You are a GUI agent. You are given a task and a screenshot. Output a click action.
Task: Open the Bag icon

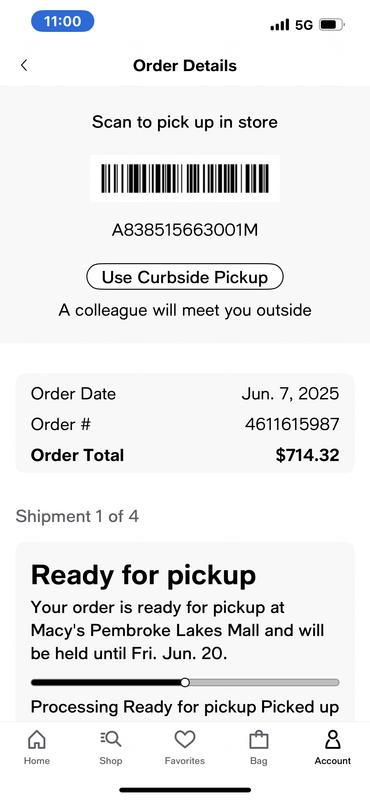click(x=259, y=740)
